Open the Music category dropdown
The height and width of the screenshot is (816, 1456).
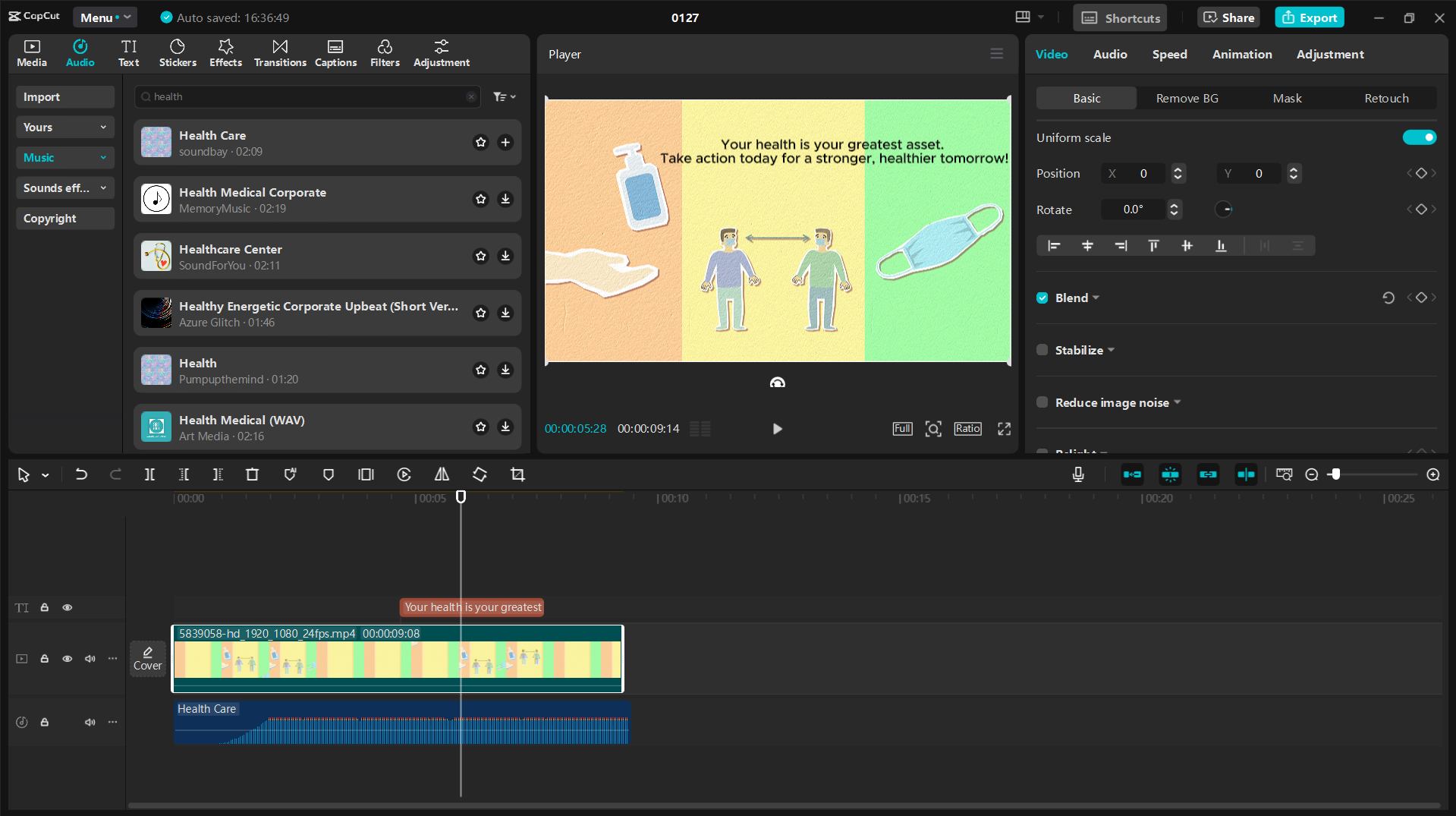[x=64, y=157]
